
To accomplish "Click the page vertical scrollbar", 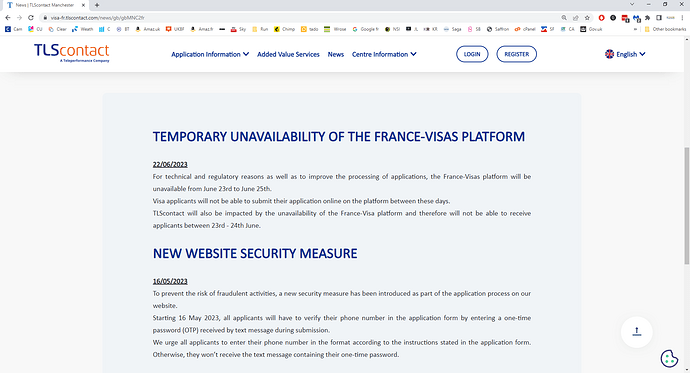I will coord(686,205).
